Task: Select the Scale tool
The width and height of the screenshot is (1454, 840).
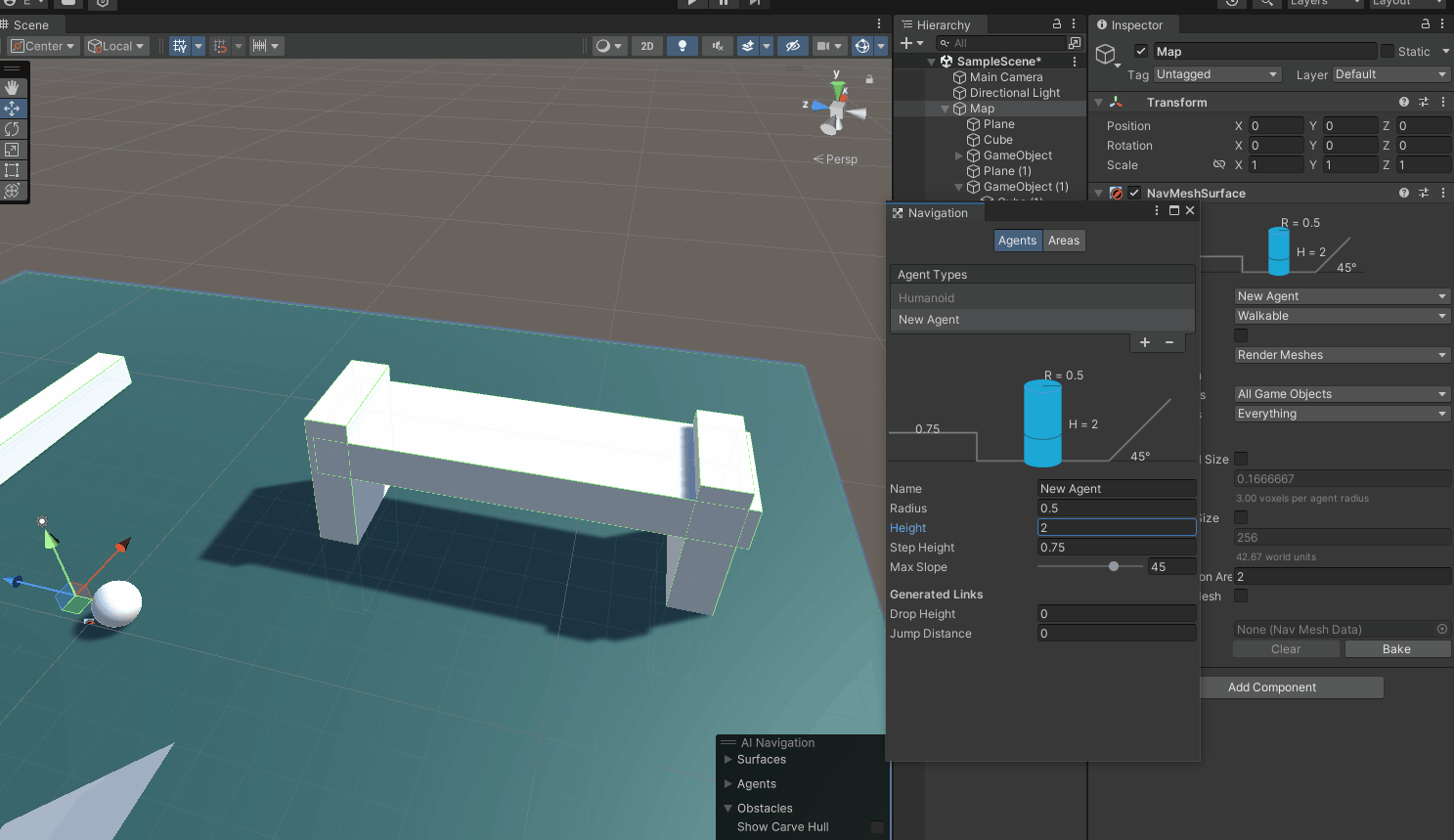Action: coord(12,150)
